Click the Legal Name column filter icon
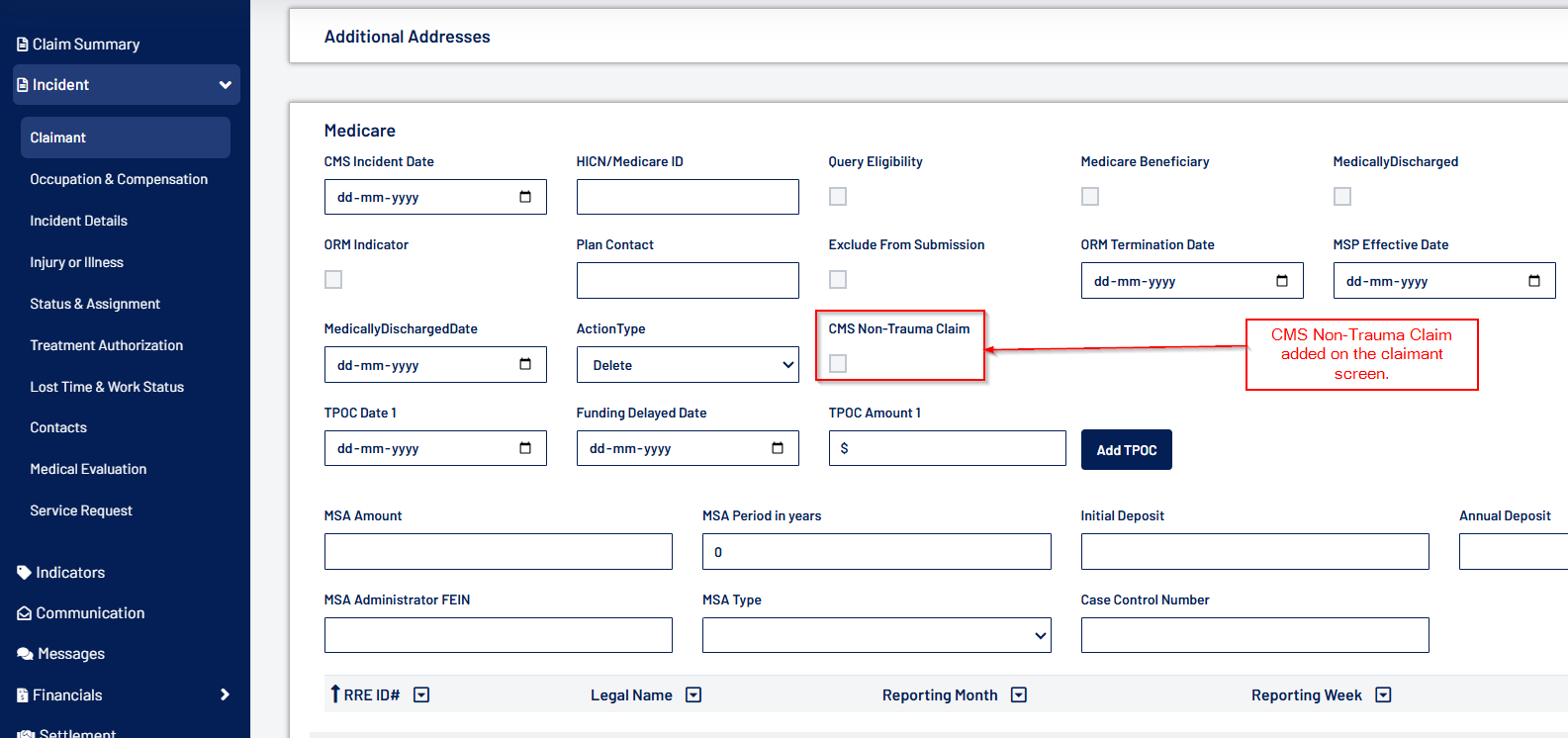Image resolution: width=1568 pixels, height=738 pixels. (693, 695)
